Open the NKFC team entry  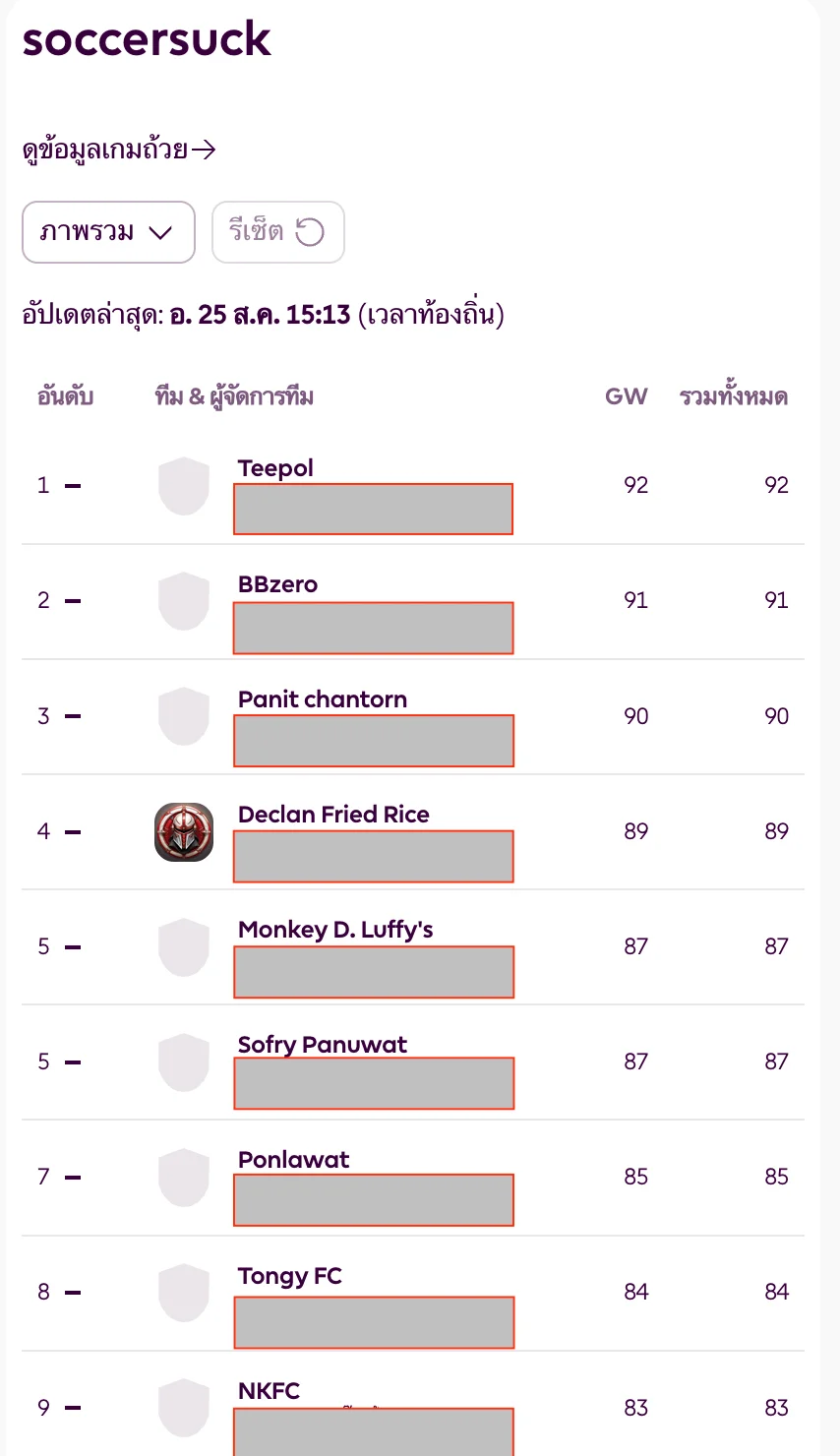coord(269,1391)
